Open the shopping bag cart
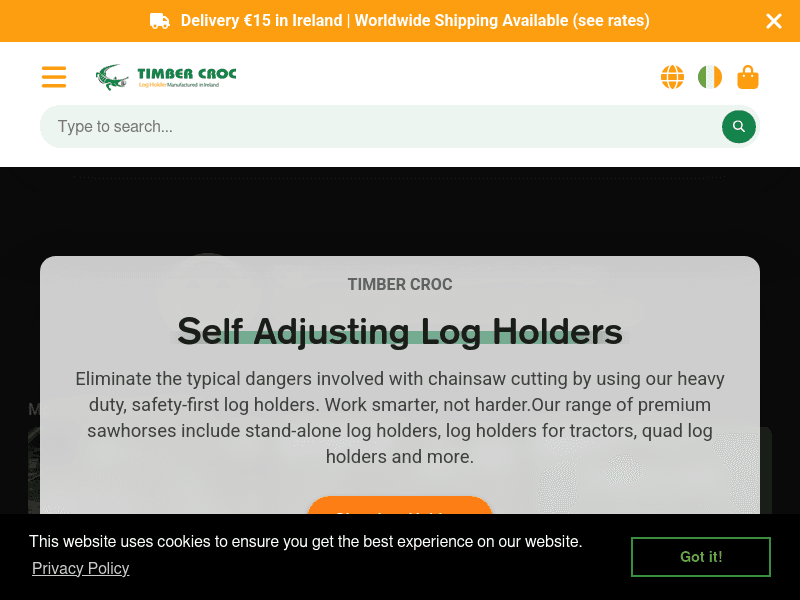Image resolution: width=800 pixels, height=600 pixels. [747, 77]
